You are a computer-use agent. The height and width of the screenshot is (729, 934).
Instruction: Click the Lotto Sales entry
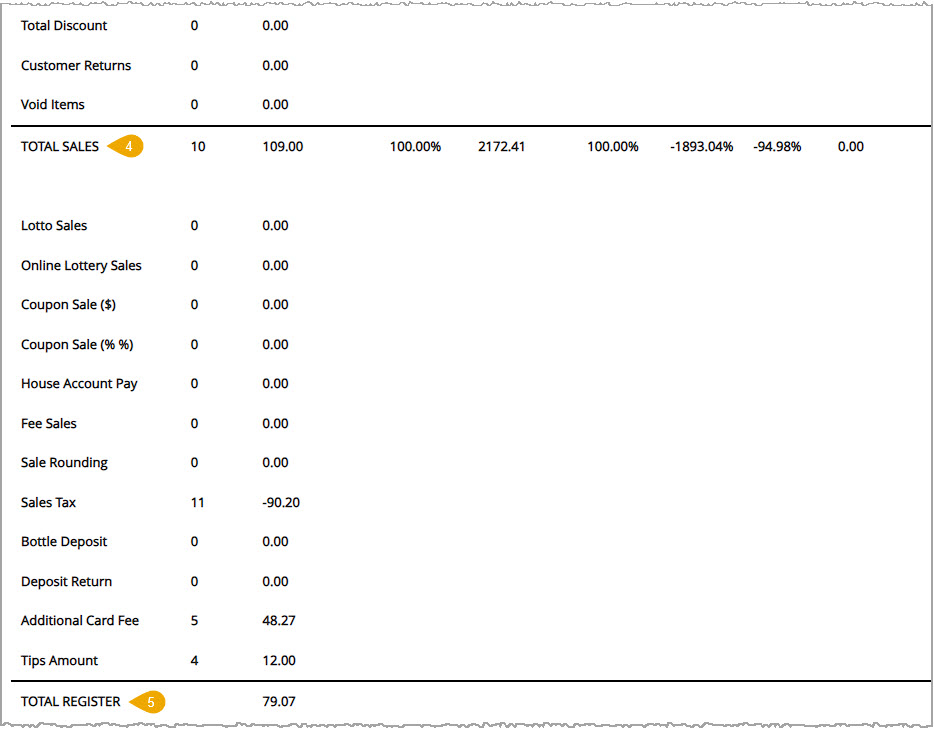[53, 225]
